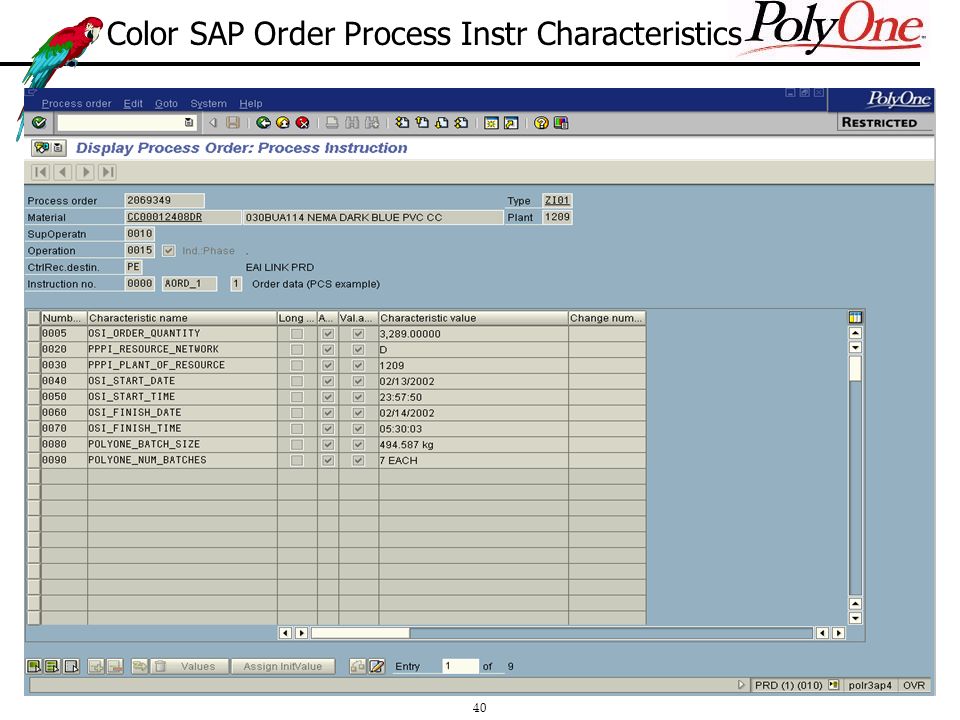Image resolution: width=960 pixels, height=720 pixels.
Task: Click the Generate Shortcut icon
Action: [x=511, y=123]
